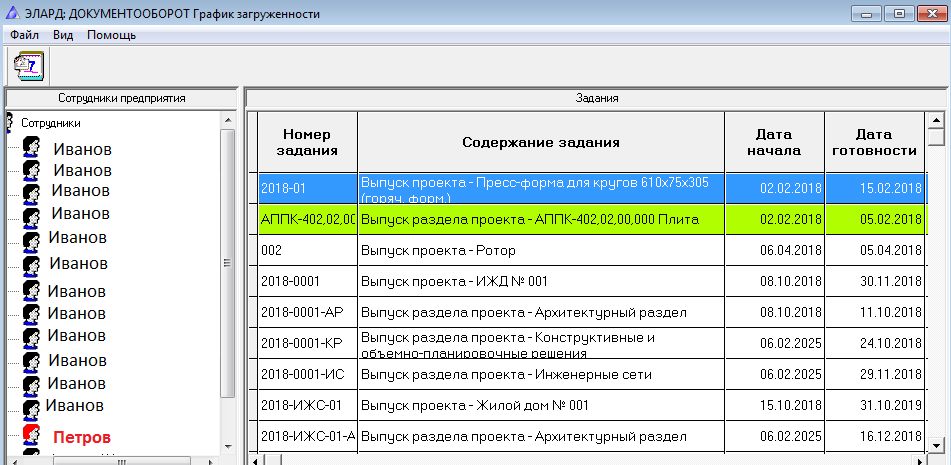Screen dimensions: 951x465
Task: Select the Петров employee name
Action: point(81,437)
